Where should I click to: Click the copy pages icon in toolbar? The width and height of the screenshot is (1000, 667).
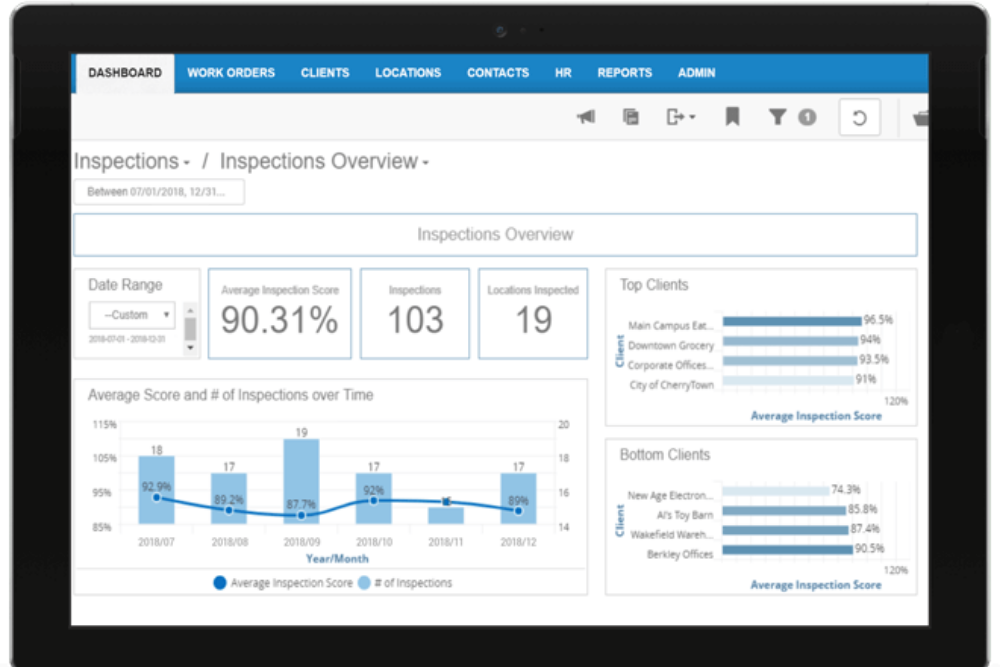631,117
